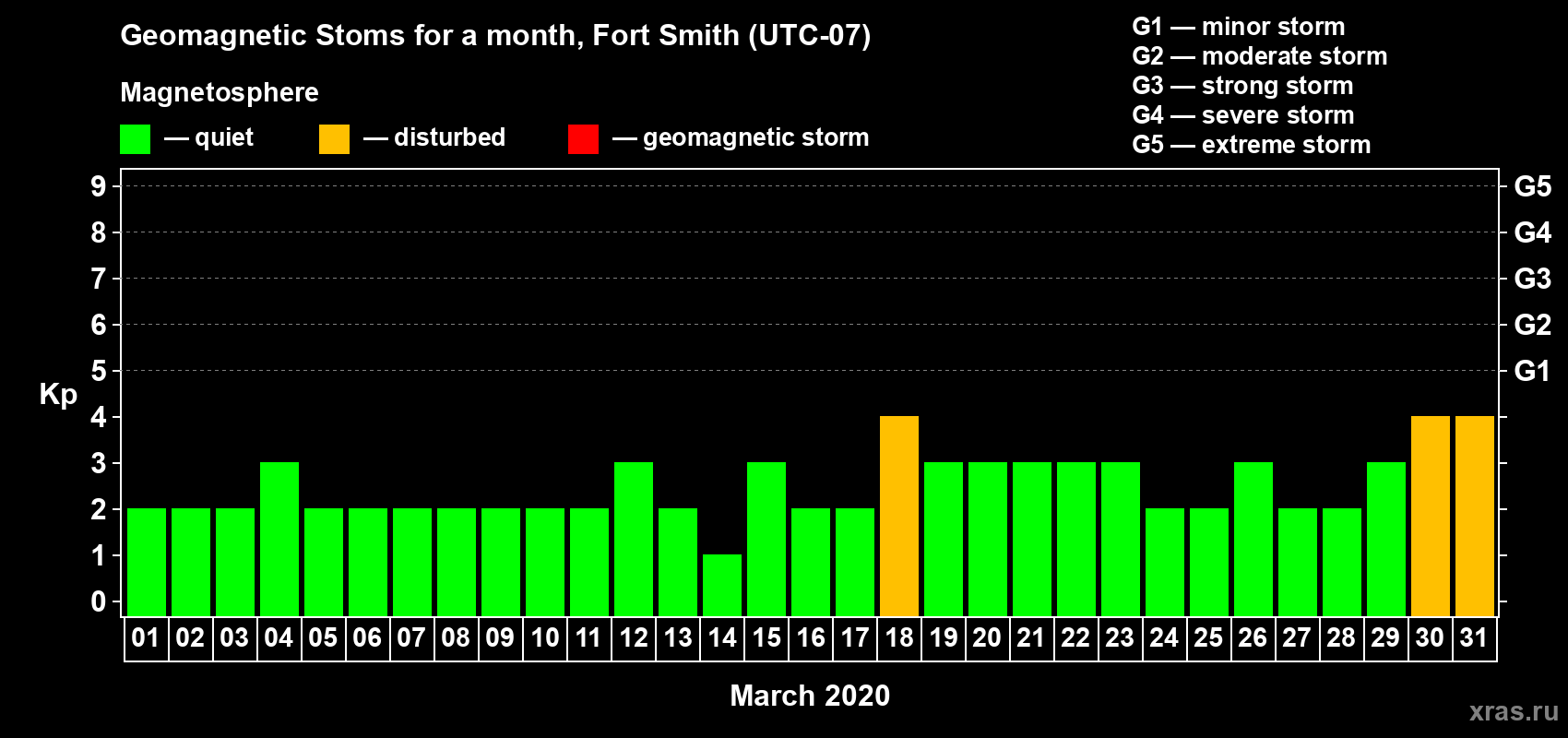
Task: Click the orange disturbed legend swatch
Action: (x=334, y=139)
